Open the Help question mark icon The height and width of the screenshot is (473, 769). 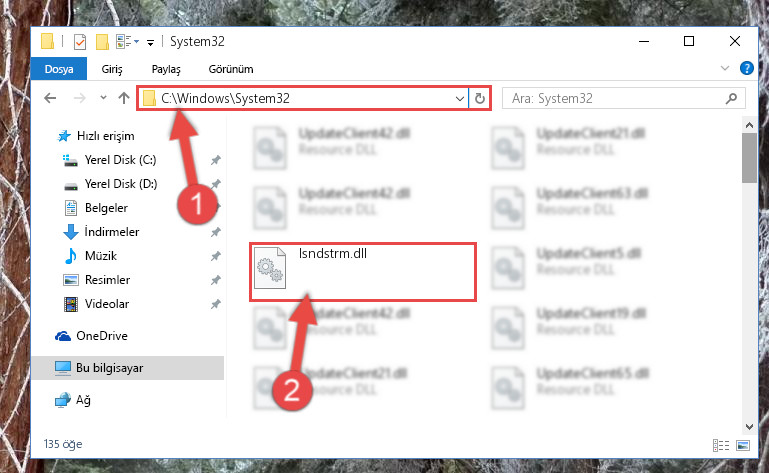[x=746, y=68]
